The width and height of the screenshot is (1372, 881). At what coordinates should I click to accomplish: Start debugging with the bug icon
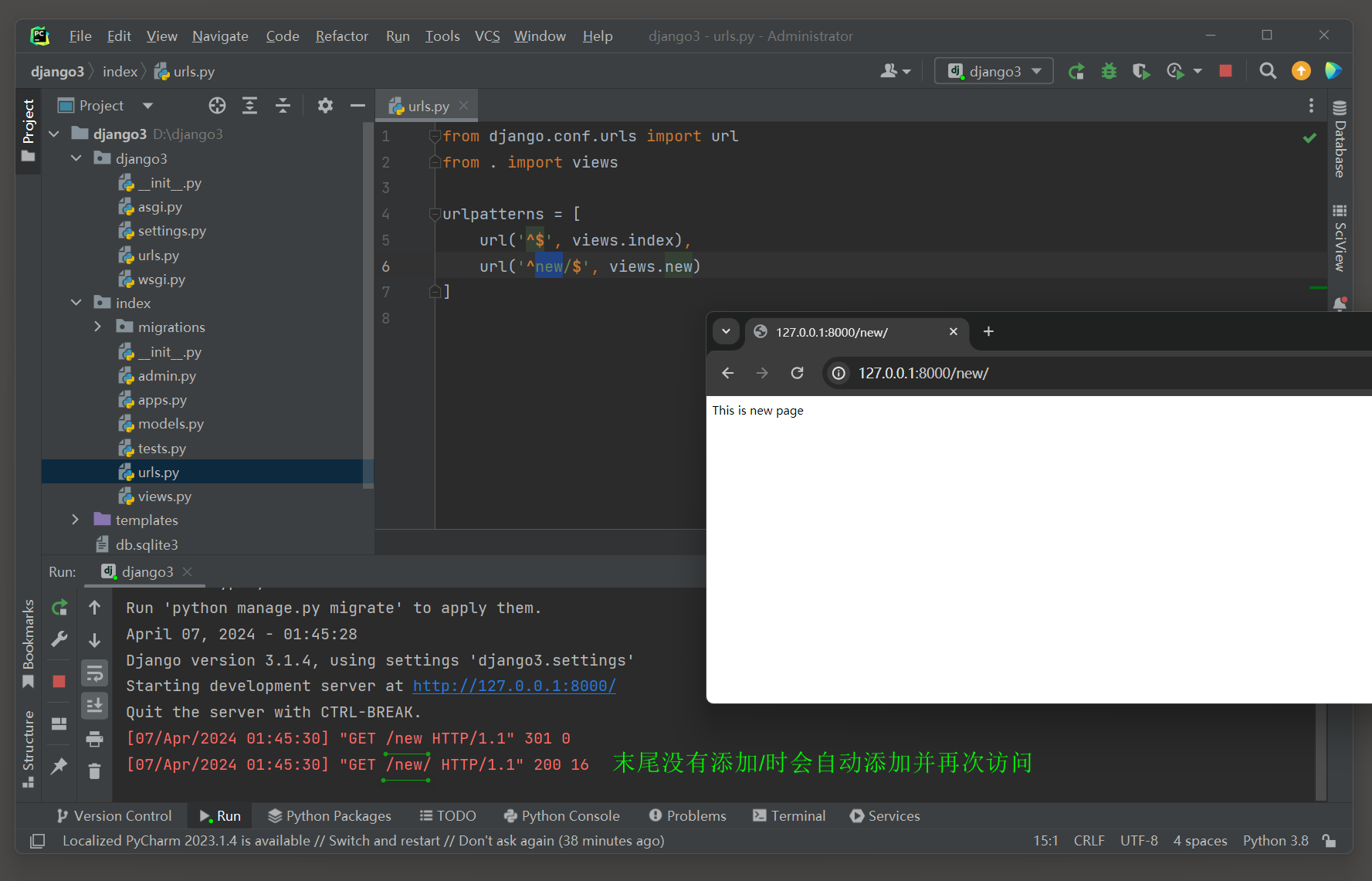click(1109, 71)
